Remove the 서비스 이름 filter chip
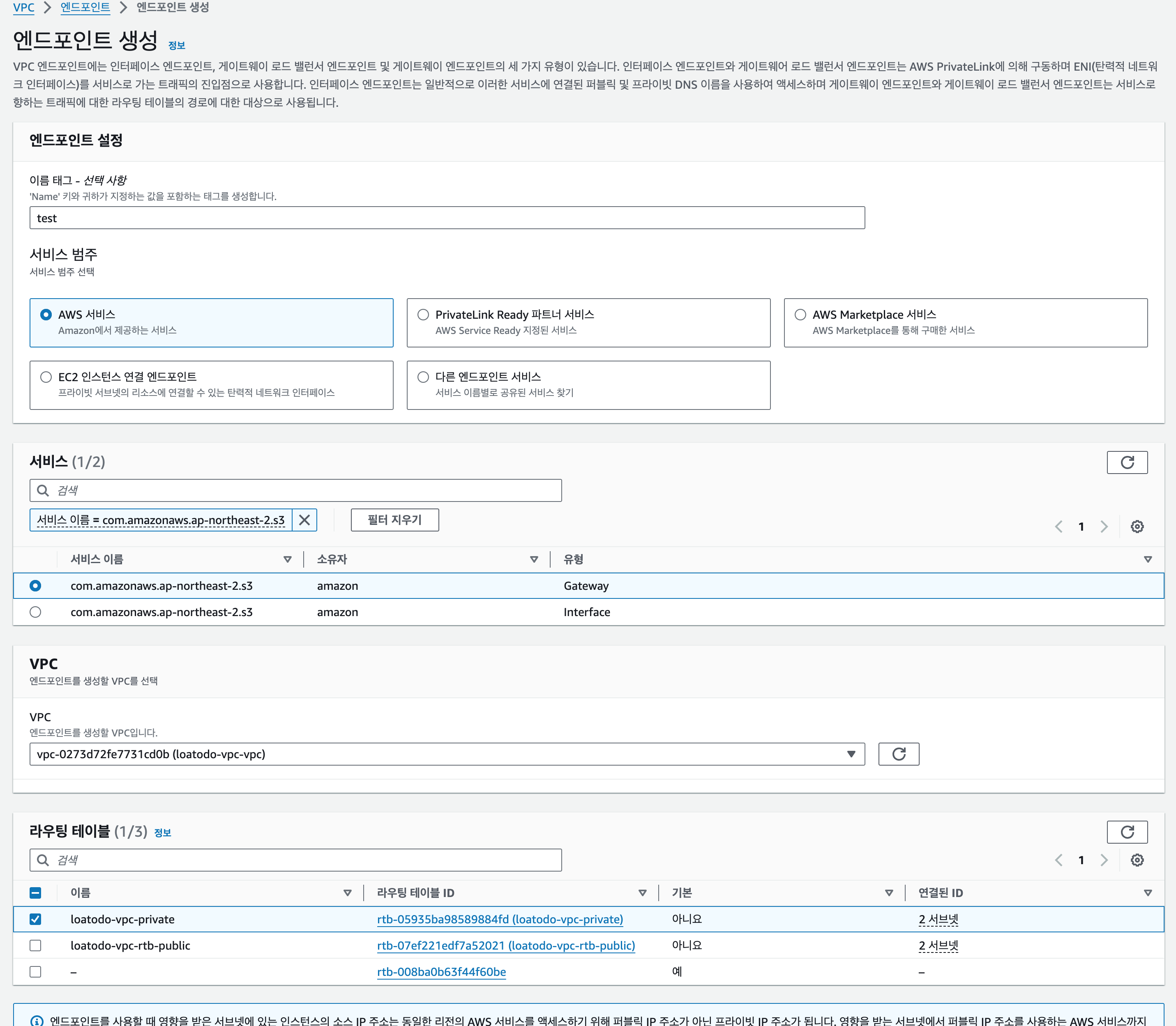 pos(304,520)
